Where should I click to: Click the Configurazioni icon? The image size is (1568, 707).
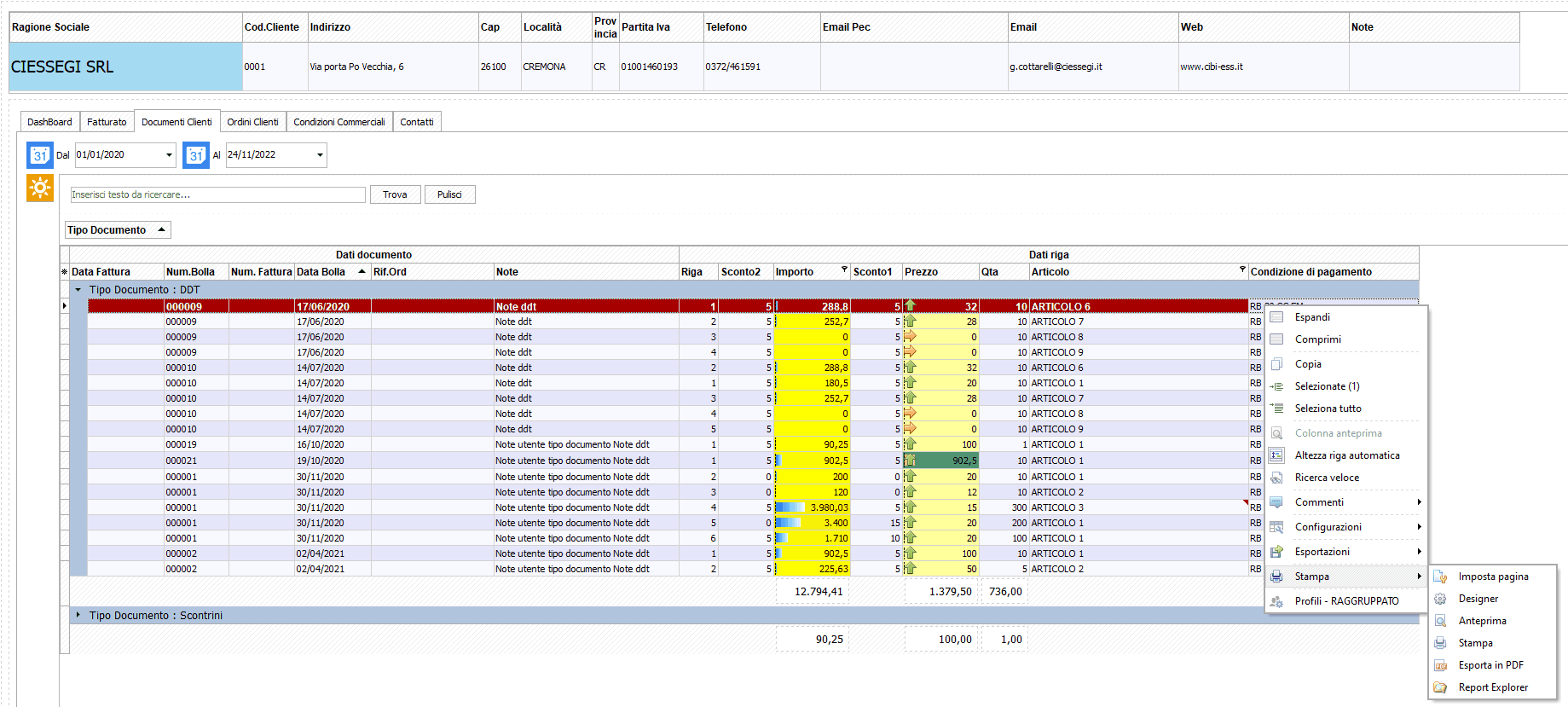coord(1276,527)
